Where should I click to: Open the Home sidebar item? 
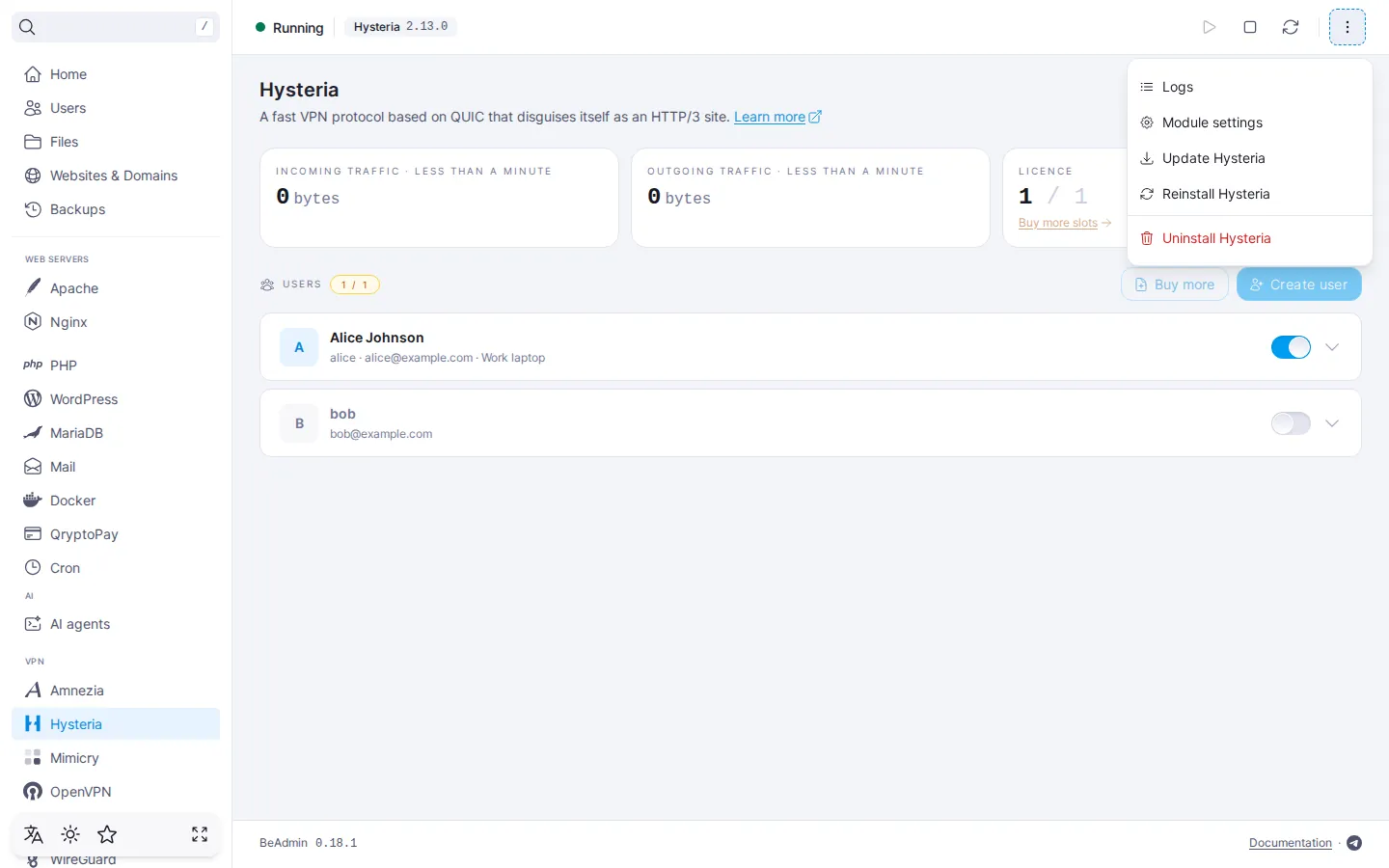(116, 74)
